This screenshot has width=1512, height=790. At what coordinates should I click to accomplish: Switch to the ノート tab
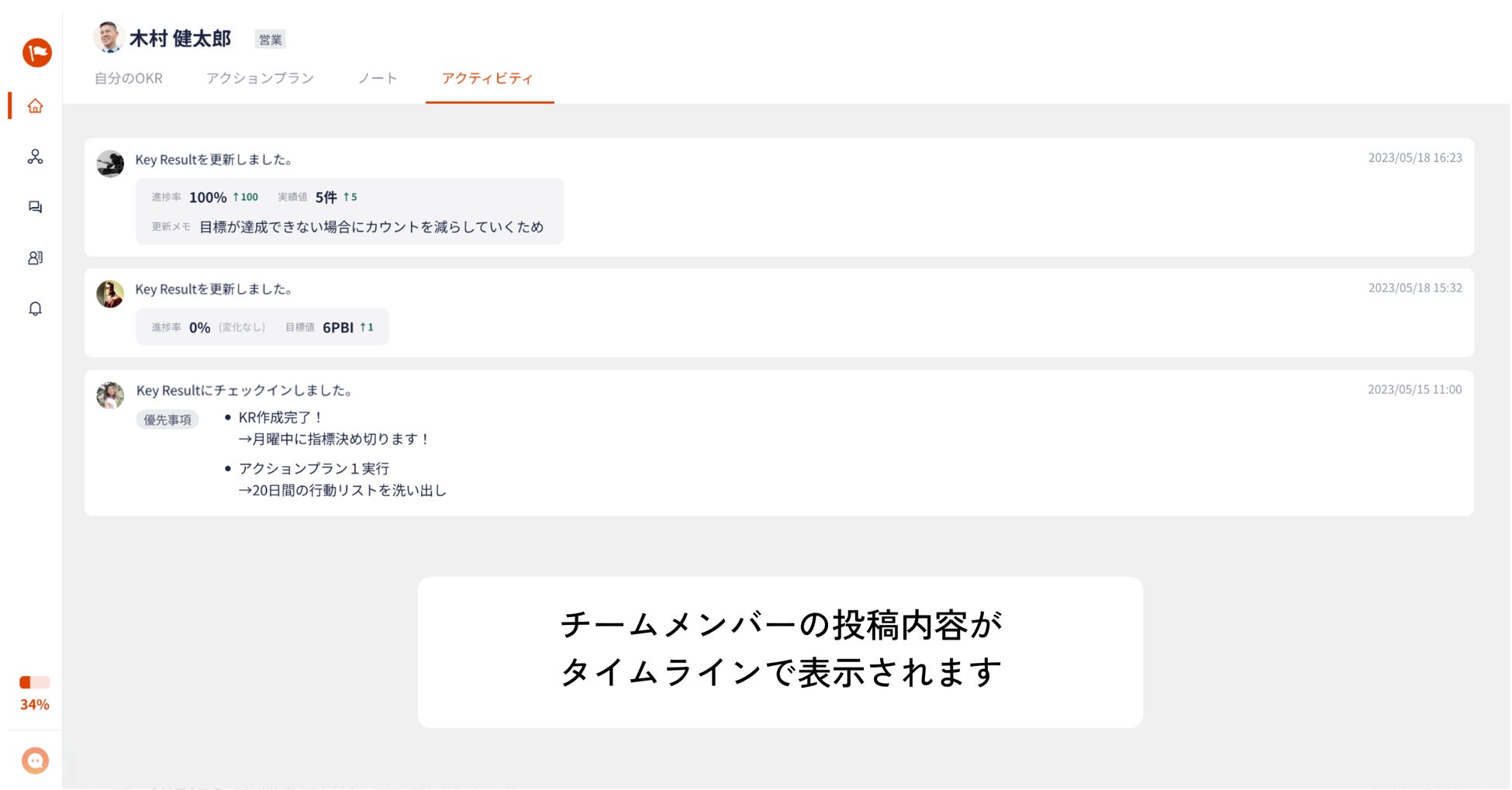point(378,78)
